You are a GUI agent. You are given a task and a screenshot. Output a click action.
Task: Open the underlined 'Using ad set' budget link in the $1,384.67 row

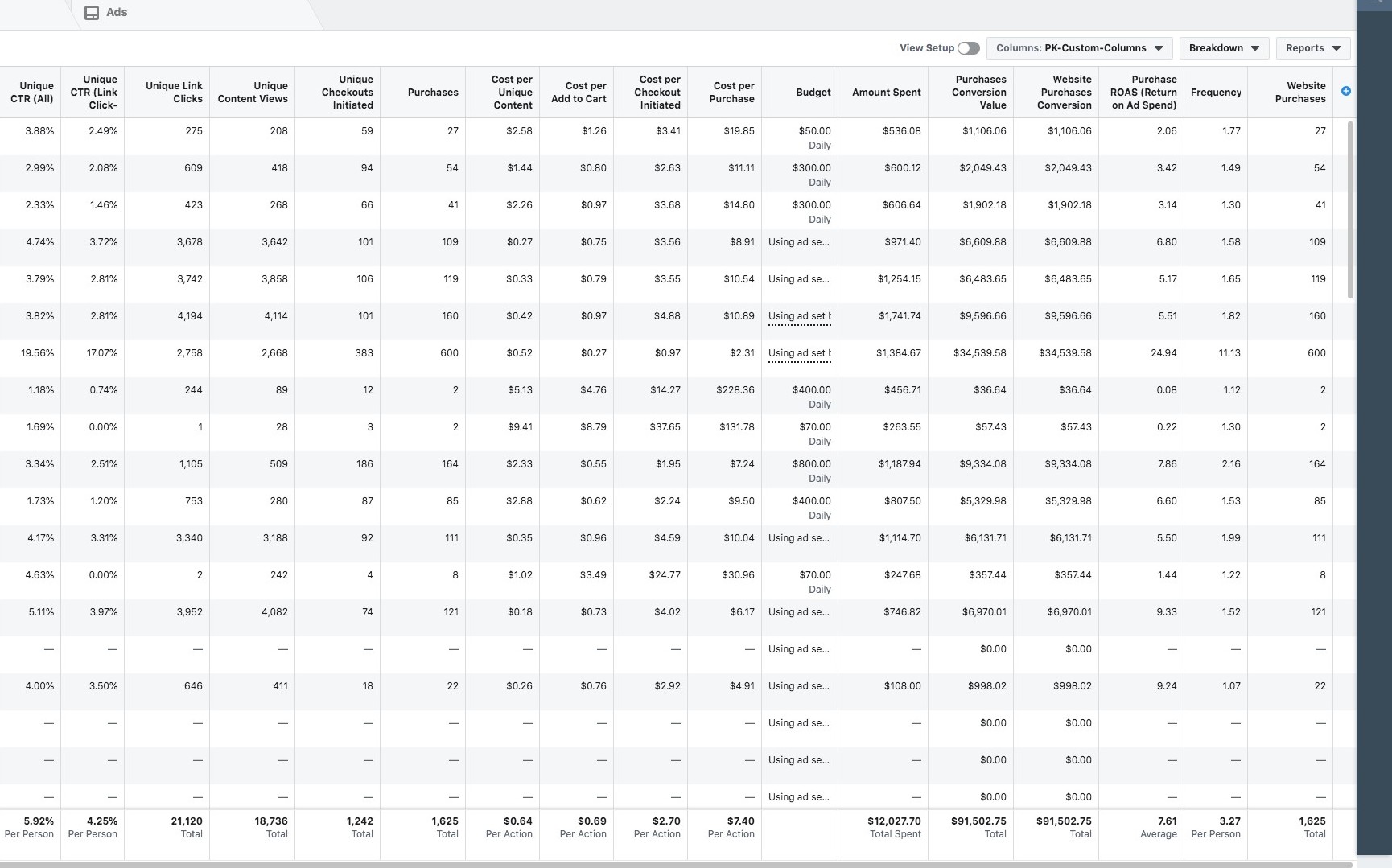[x=800, y=353]
